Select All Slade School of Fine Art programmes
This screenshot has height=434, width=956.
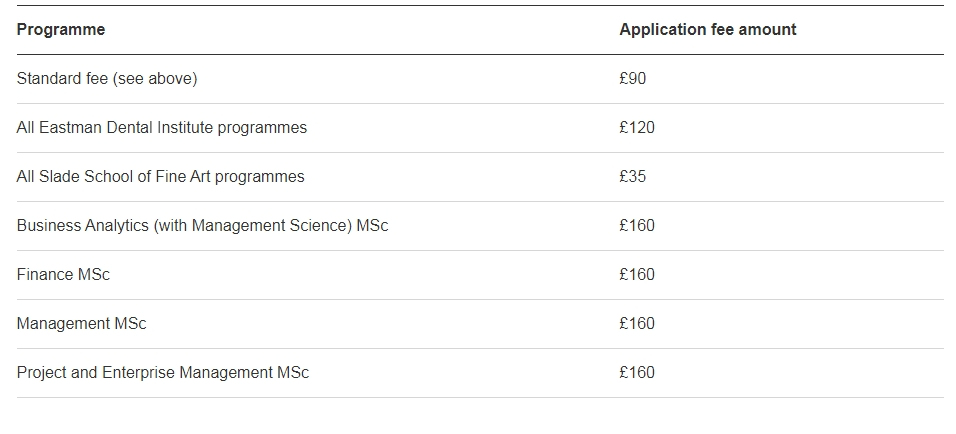pyautogui.click(x=160, y=177)
